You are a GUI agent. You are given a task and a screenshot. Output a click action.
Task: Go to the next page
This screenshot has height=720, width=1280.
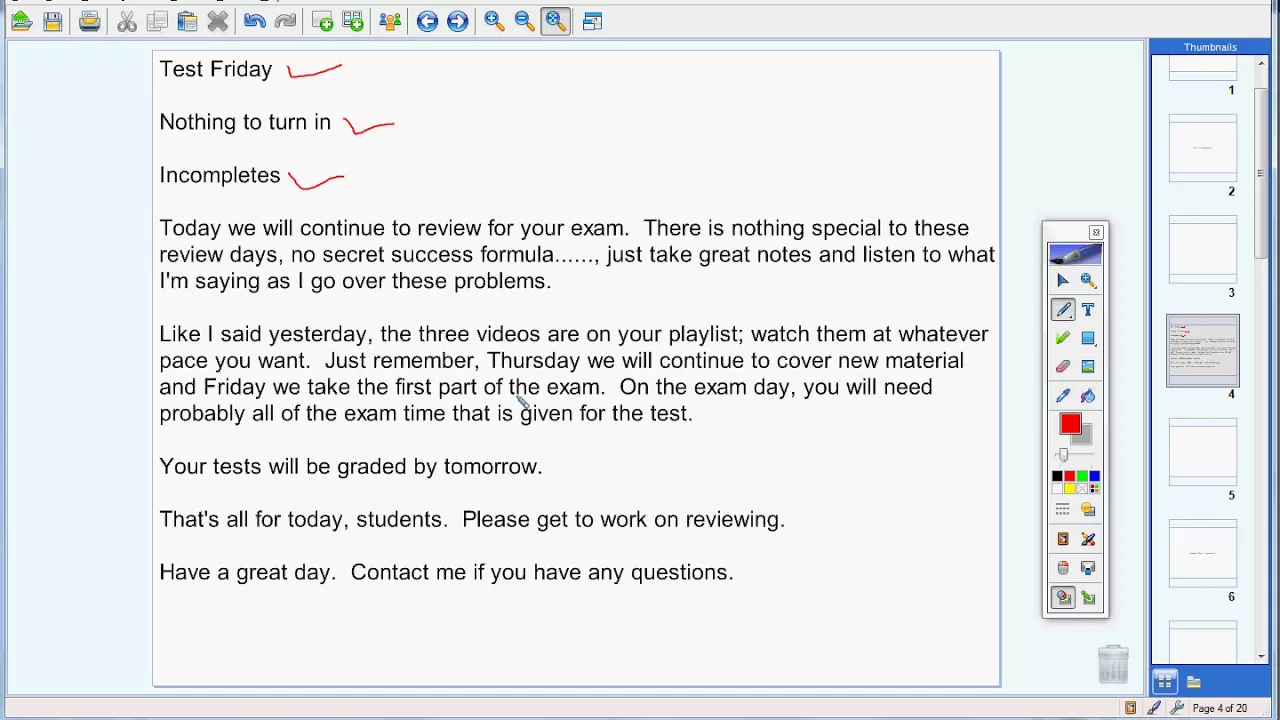(457, 21)
